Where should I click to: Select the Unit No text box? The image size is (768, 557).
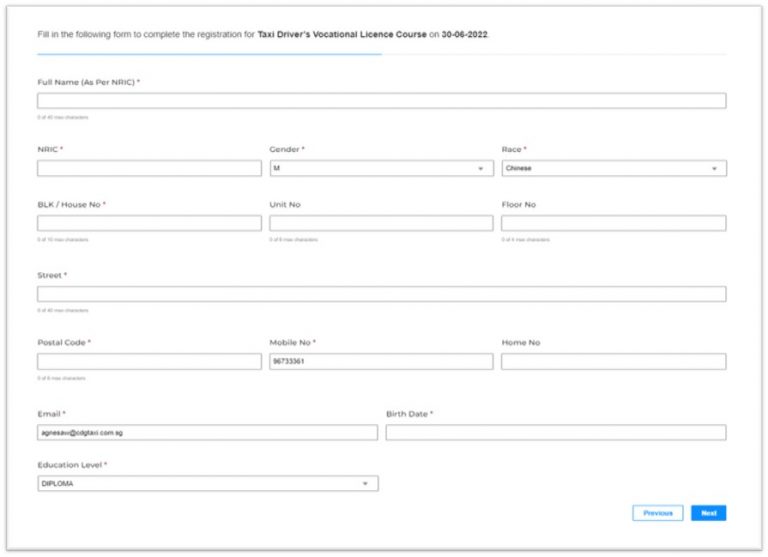coord(380,223)
